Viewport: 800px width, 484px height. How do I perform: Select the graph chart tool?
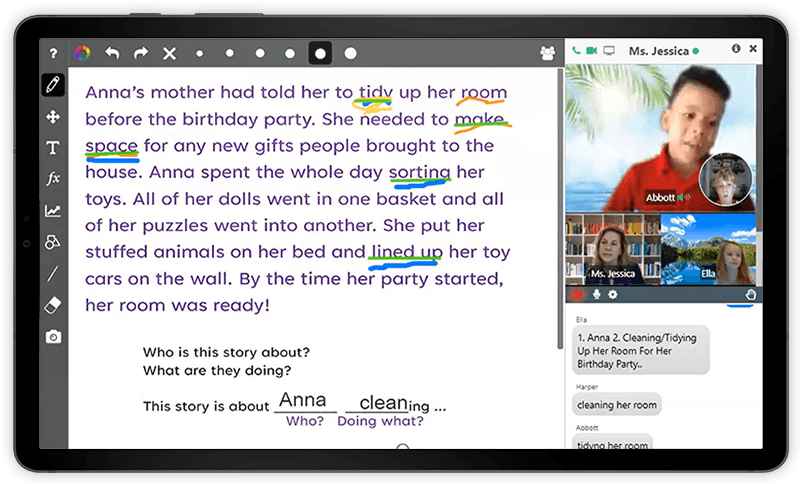pos(53,211)
